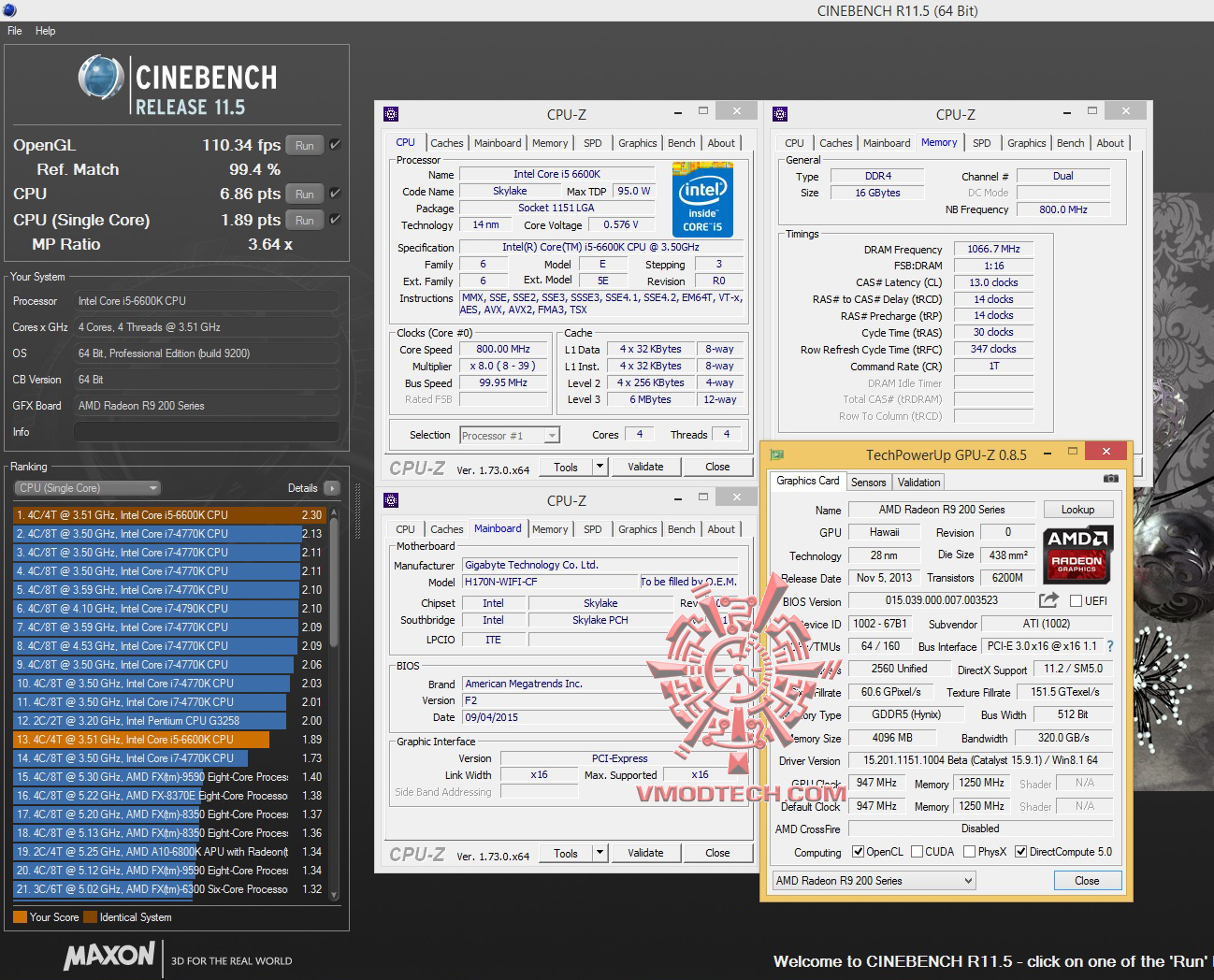This screenshot has width=1214, height=980.
Task: Click the ranking list scrollbar thumb
Action: [334, 584]
